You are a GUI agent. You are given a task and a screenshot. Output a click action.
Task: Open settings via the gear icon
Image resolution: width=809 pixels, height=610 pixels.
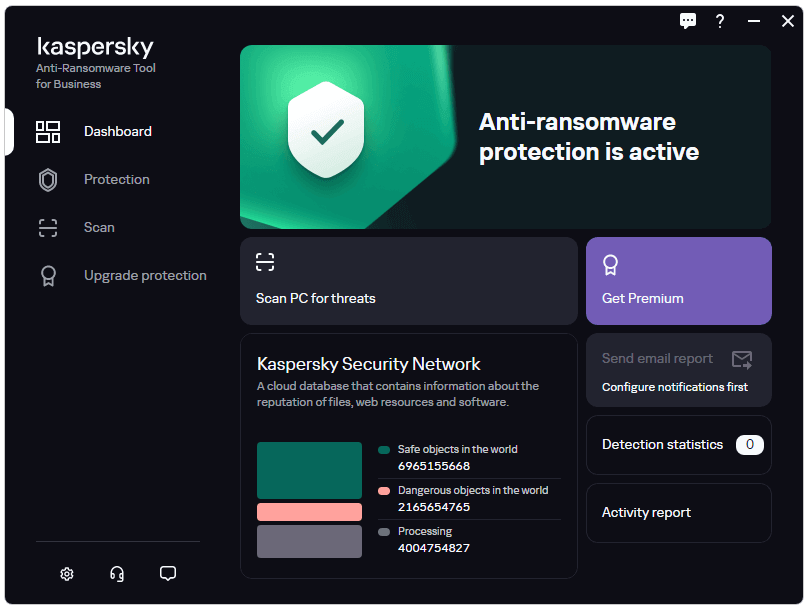tap(67, 574)
